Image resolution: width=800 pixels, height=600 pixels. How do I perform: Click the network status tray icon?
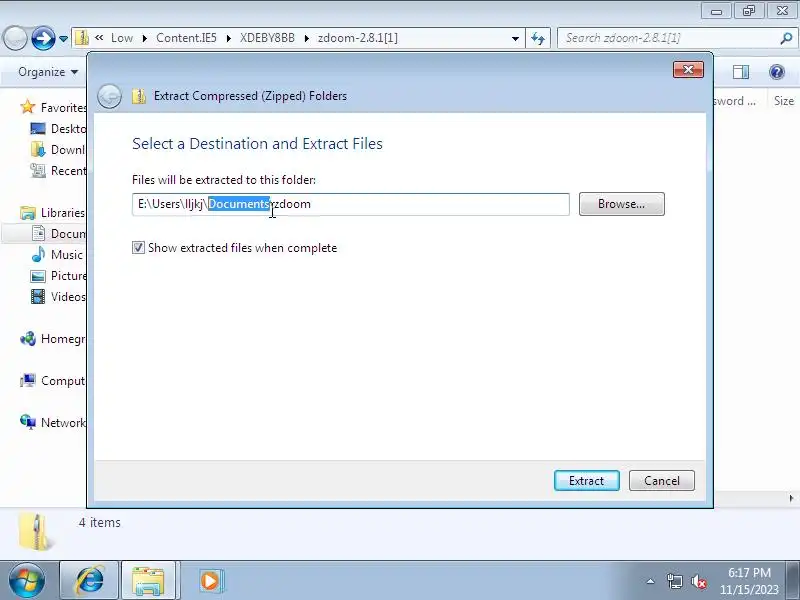pyautogui.click(x=674, y=581)
